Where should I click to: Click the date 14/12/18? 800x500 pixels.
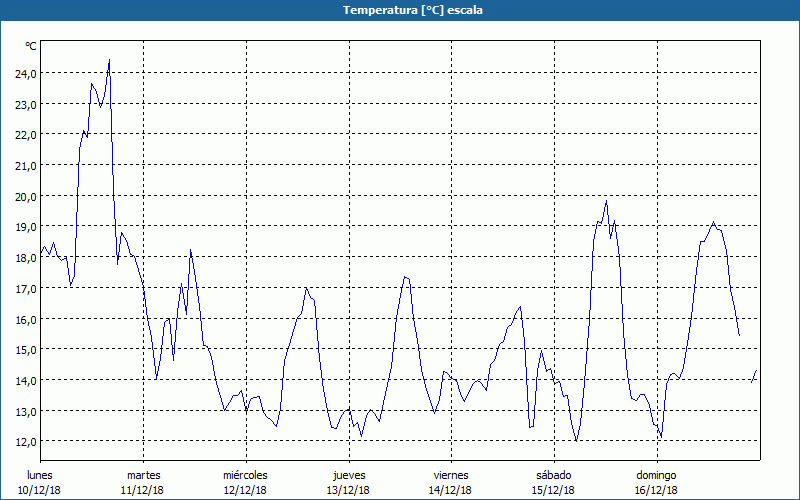[451, 490]
